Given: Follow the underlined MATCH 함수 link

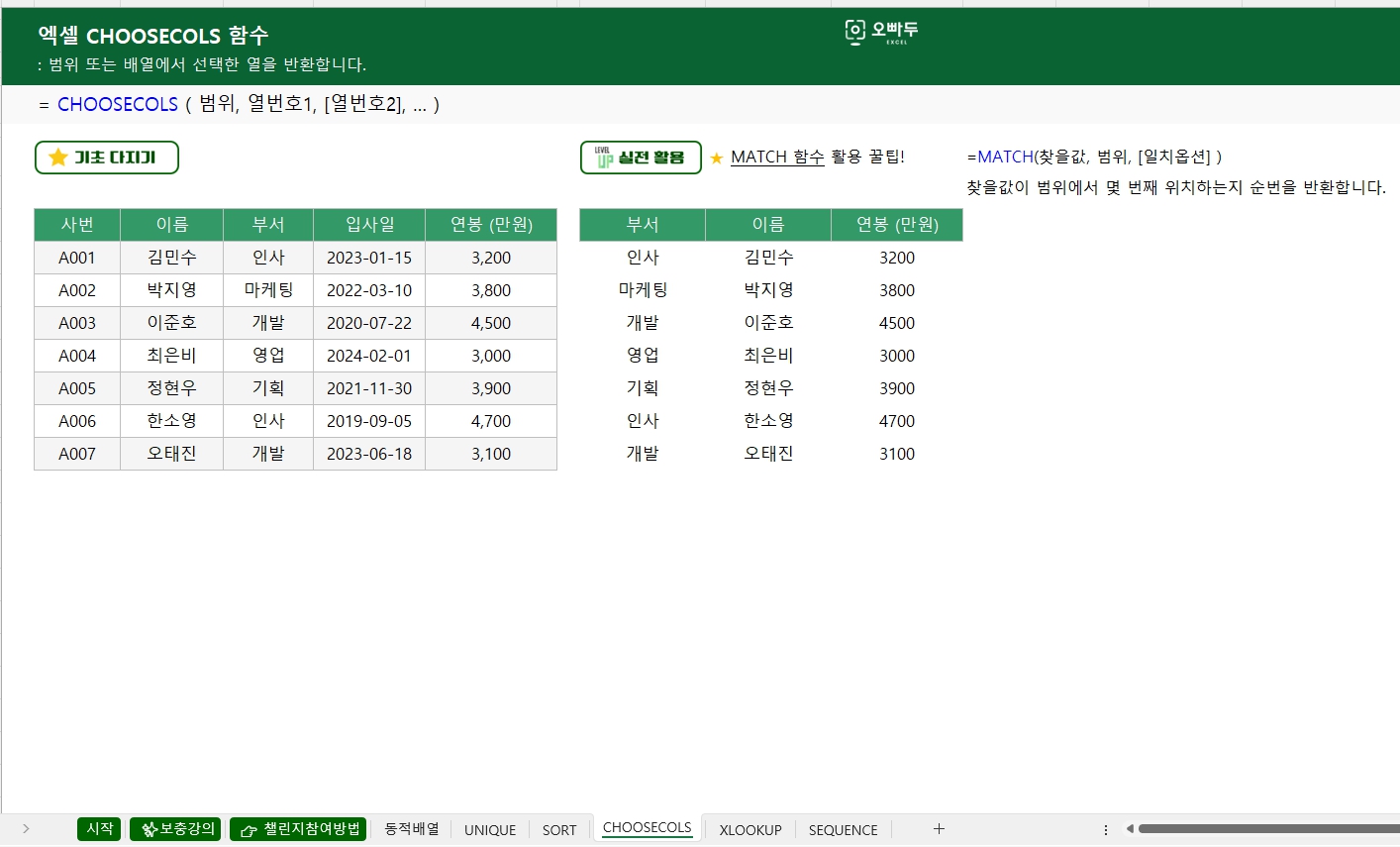Looking at the screenshot, I should pos(777,157).
